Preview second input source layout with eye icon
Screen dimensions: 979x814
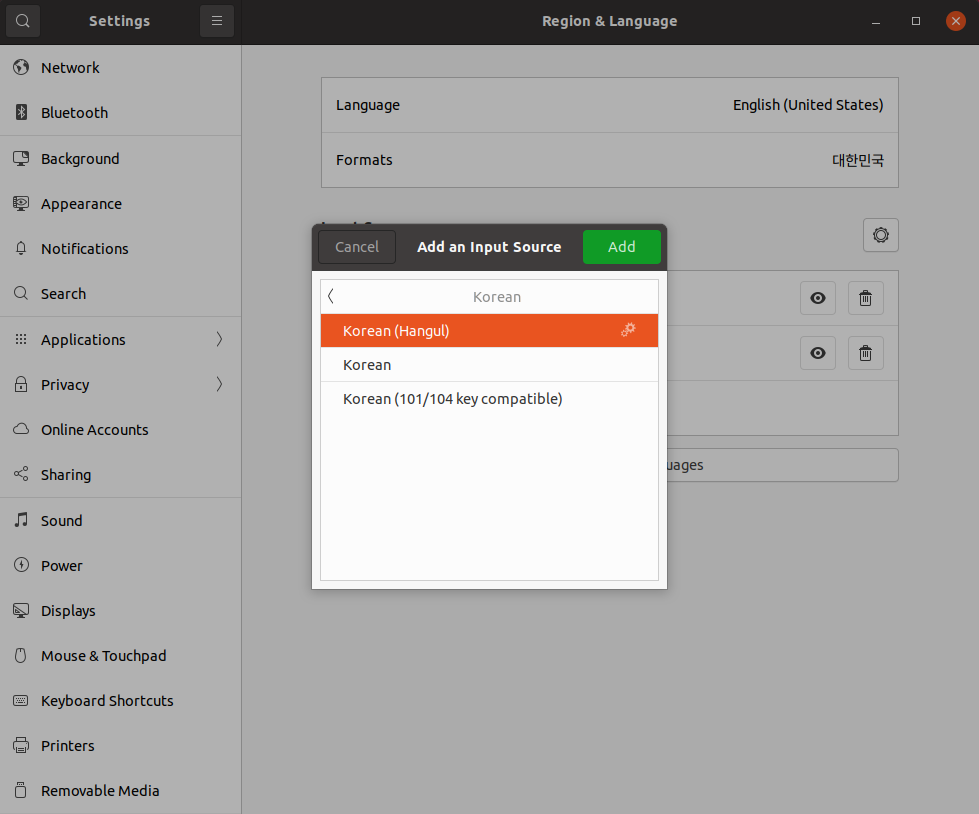click(817, 352)
